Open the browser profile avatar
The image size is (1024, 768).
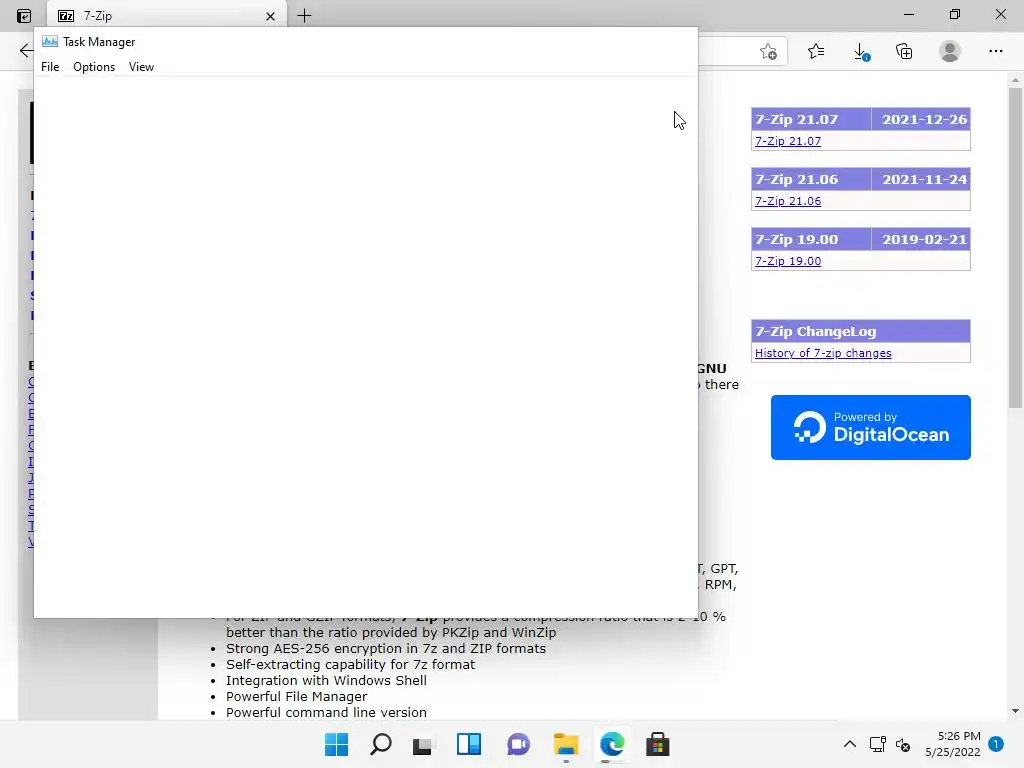click(950, 51)
